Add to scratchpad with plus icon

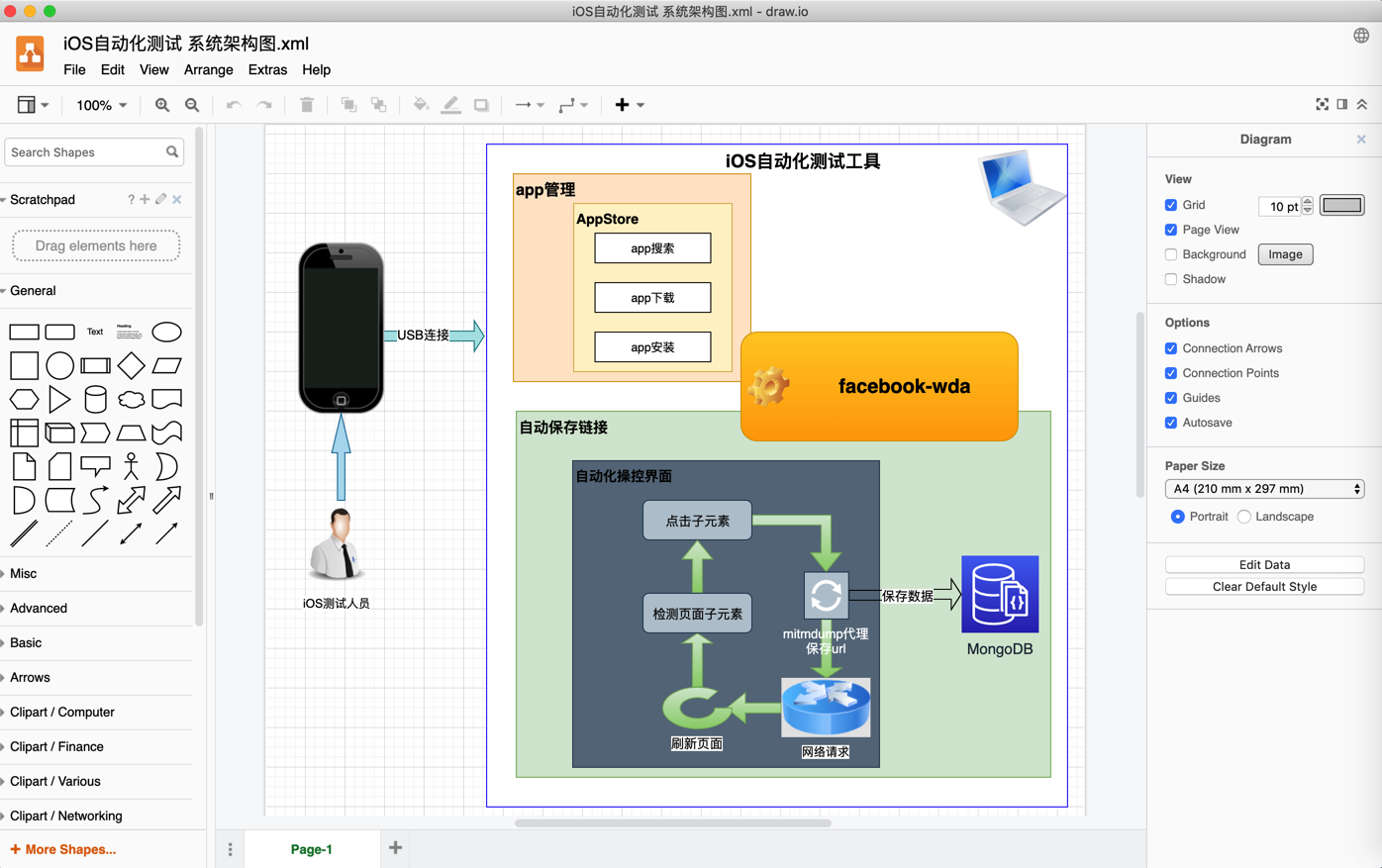(x=145, y=200)
